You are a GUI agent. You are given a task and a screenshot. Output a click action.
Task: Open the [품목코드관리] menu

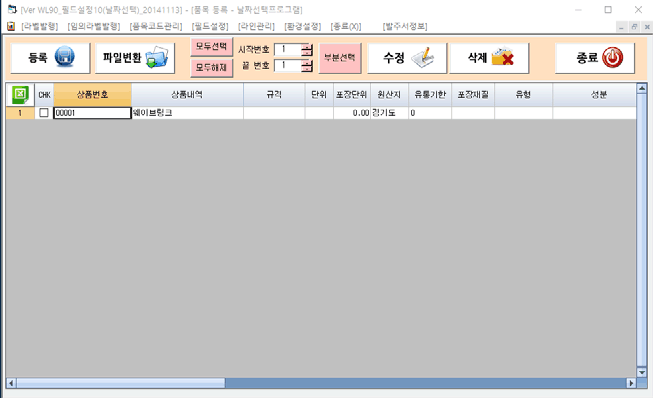point(156,26)
